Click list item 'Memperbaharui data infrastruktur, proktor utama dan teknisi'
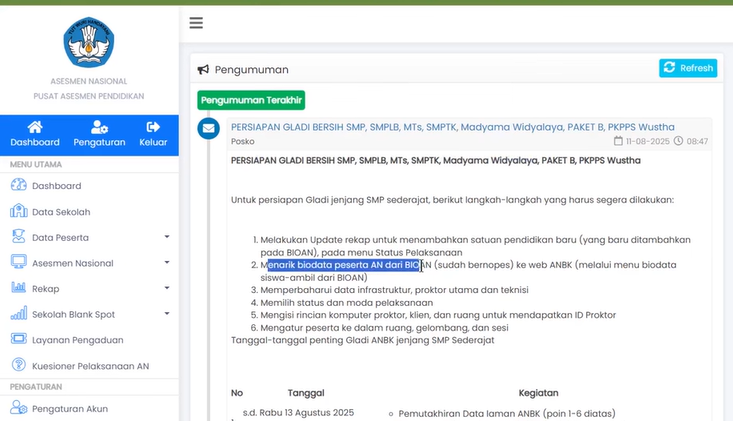 (x=394, y=290)
